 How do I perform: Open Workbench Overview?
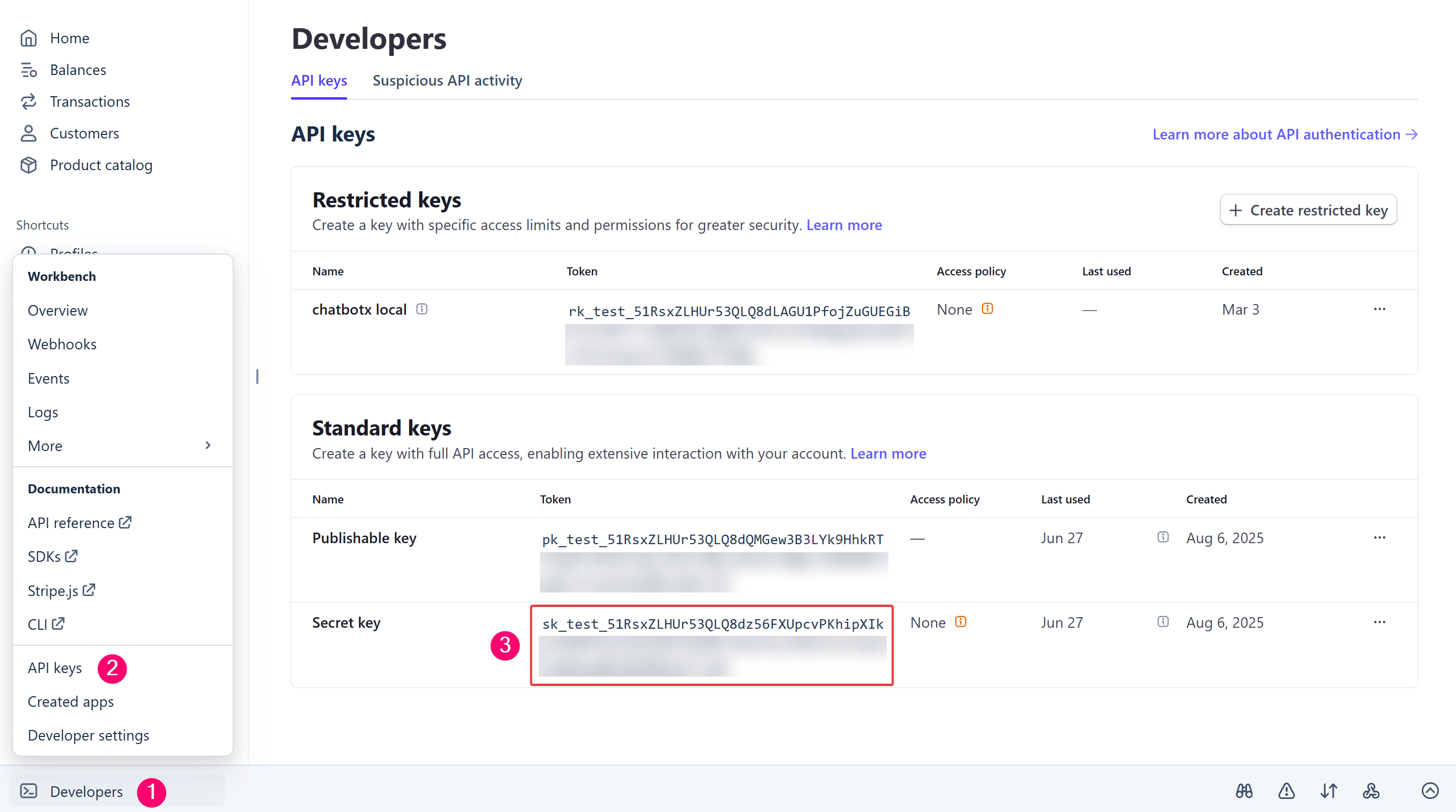57,310
